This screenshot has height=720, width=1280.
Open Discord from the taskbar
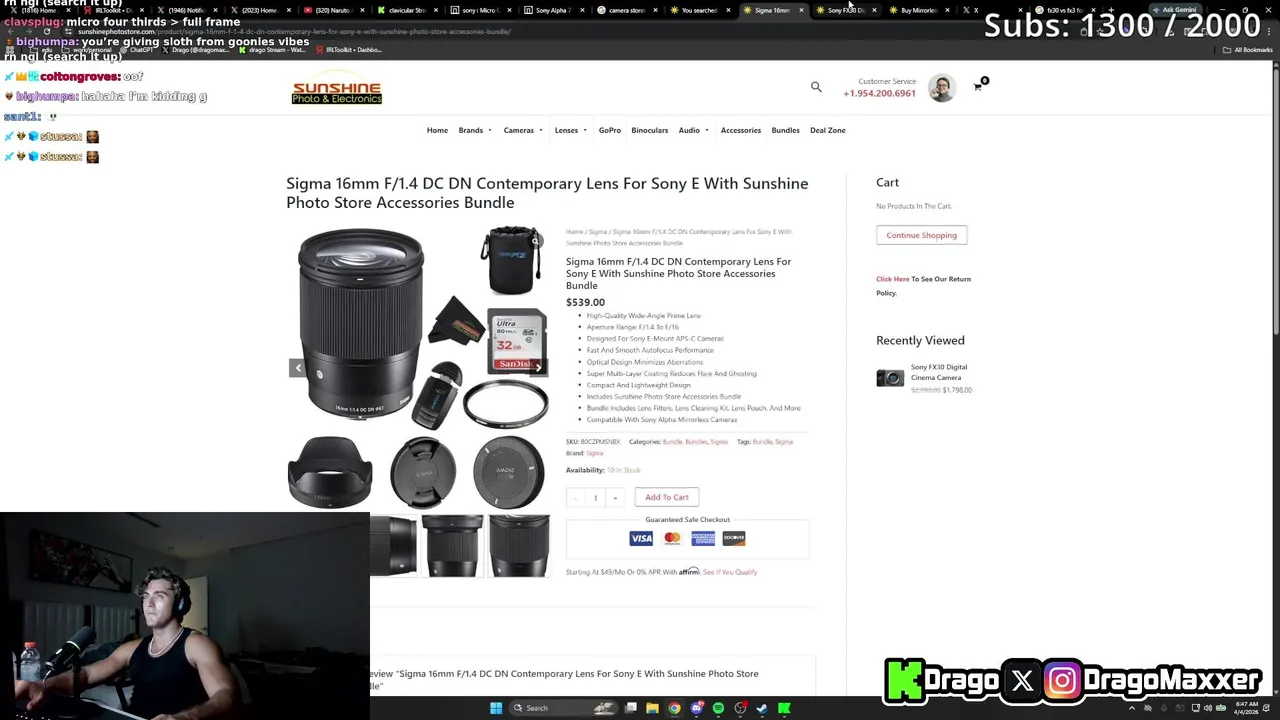[x=697, y=708]
